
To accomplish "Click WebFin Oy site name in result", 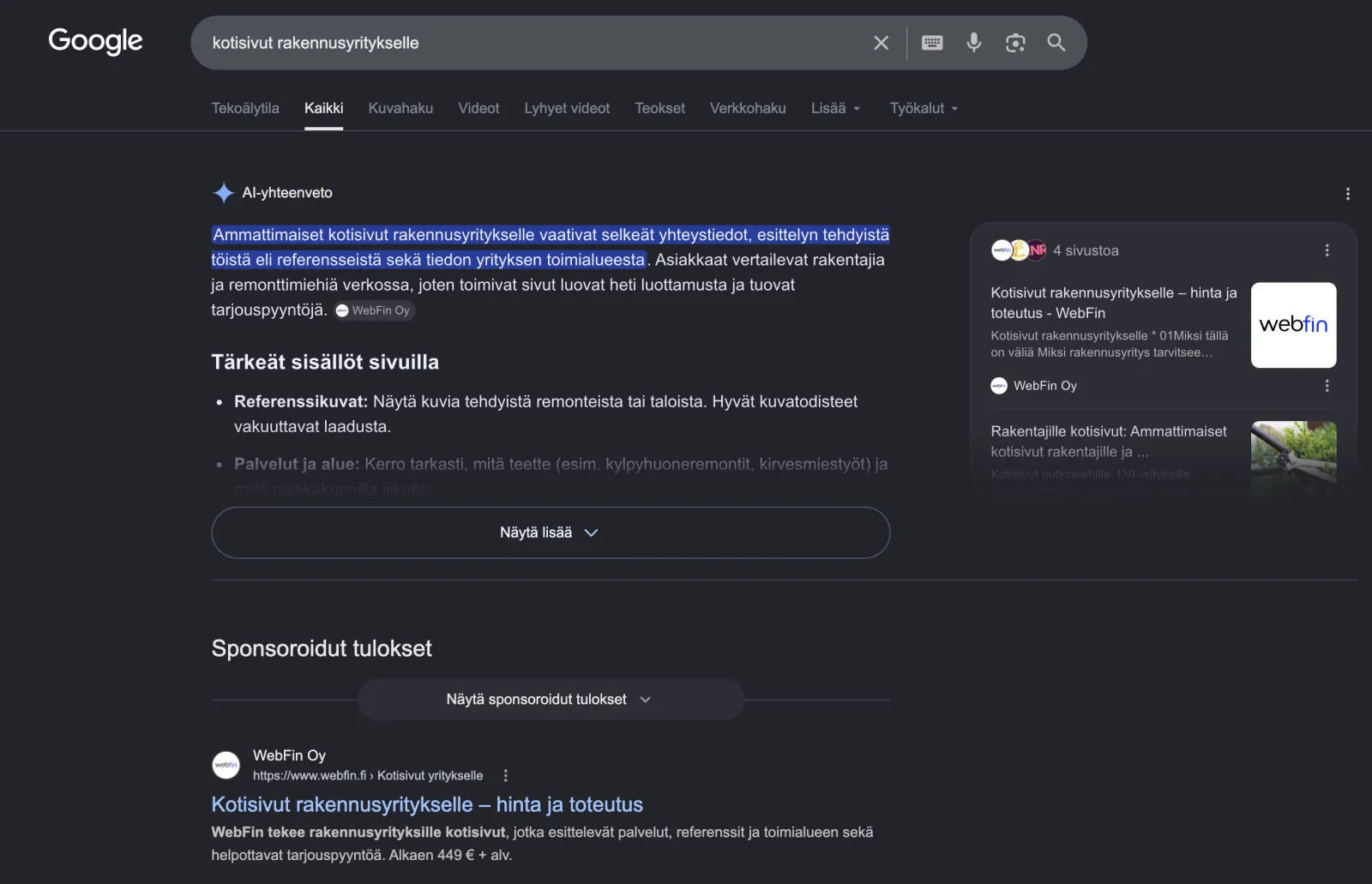I will coord(289,755).
